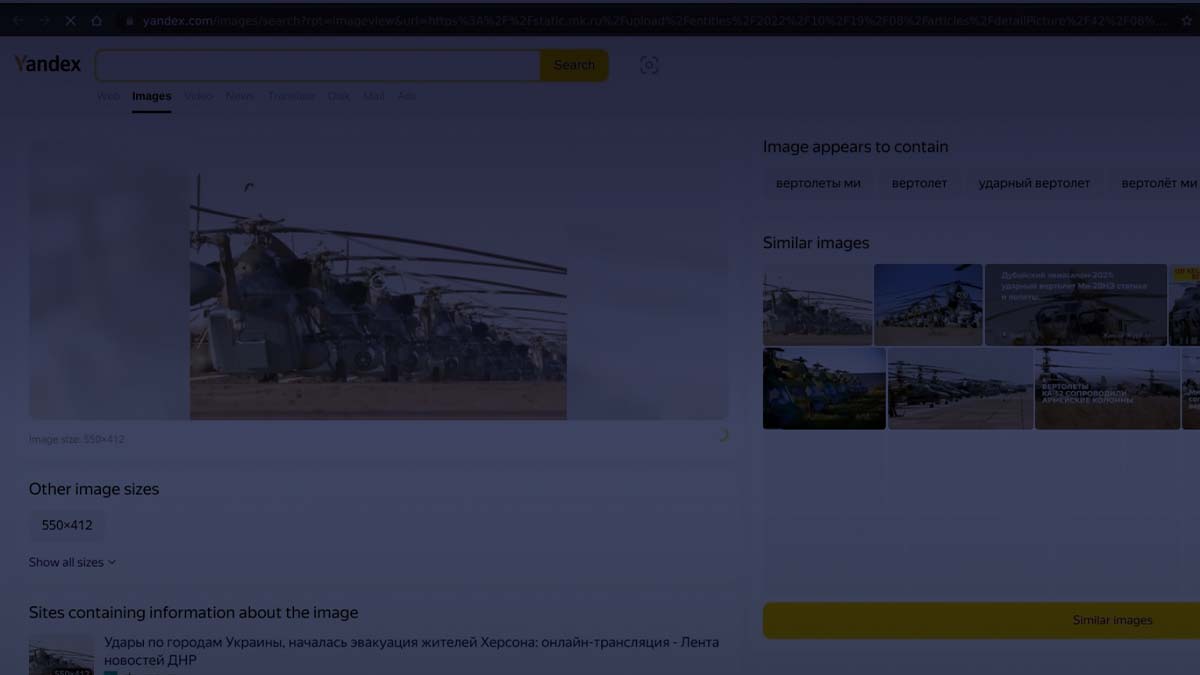Open the Mail tab
Viewport: 1200px width, 675px height.
374,96
